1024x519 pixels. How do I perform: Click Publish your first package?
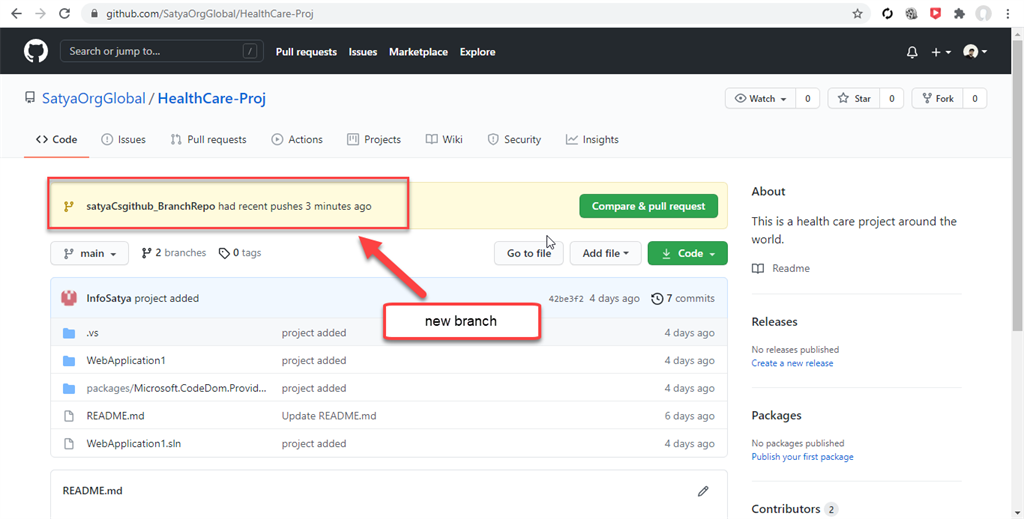(803, 457)
